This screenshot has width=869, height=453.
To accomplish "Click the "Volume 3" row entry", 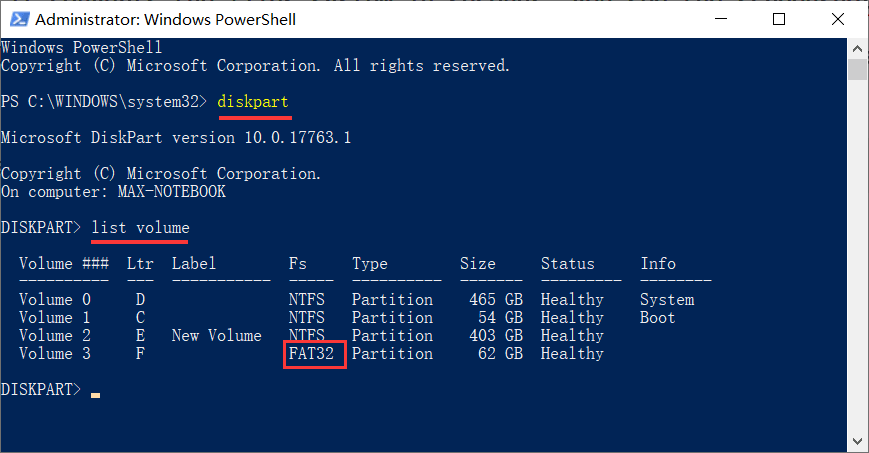I will tap(59, 354).
